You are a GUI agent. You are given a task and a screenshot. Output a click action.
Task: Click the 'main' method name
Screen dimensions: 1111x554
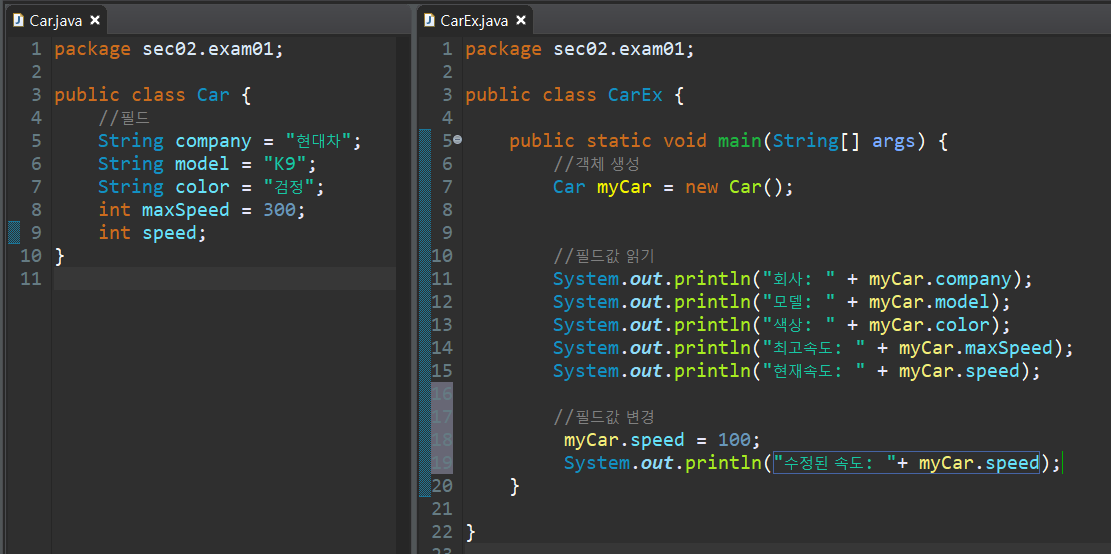[740, 141]
